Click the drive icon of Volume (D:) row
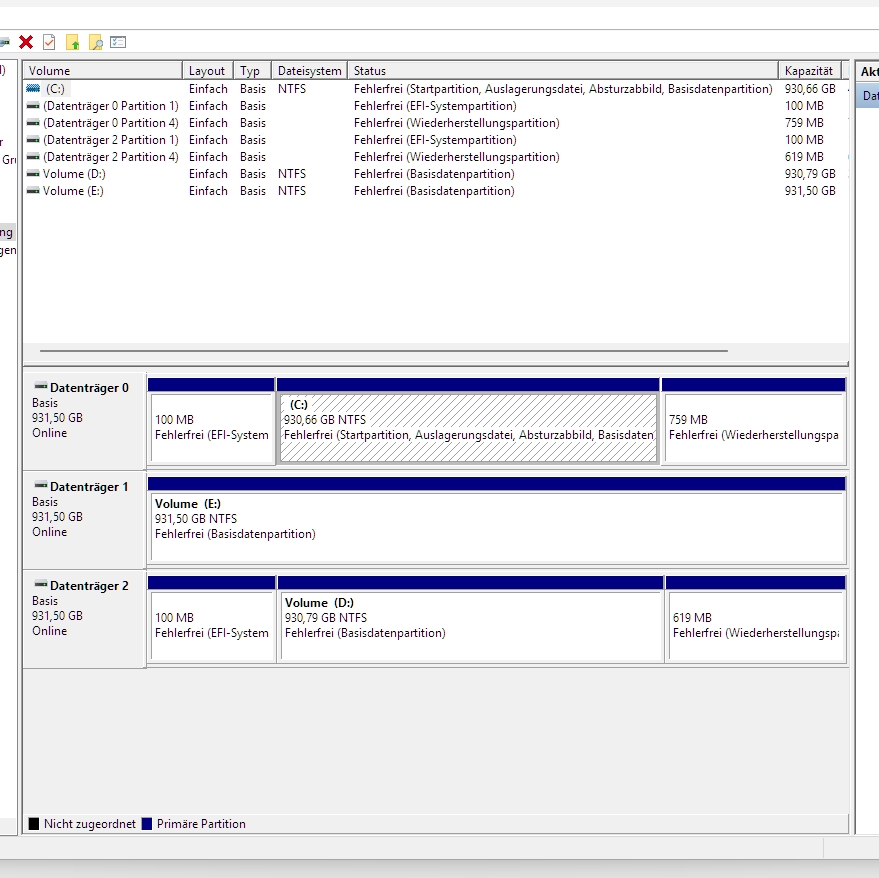 tap(33, 174)
